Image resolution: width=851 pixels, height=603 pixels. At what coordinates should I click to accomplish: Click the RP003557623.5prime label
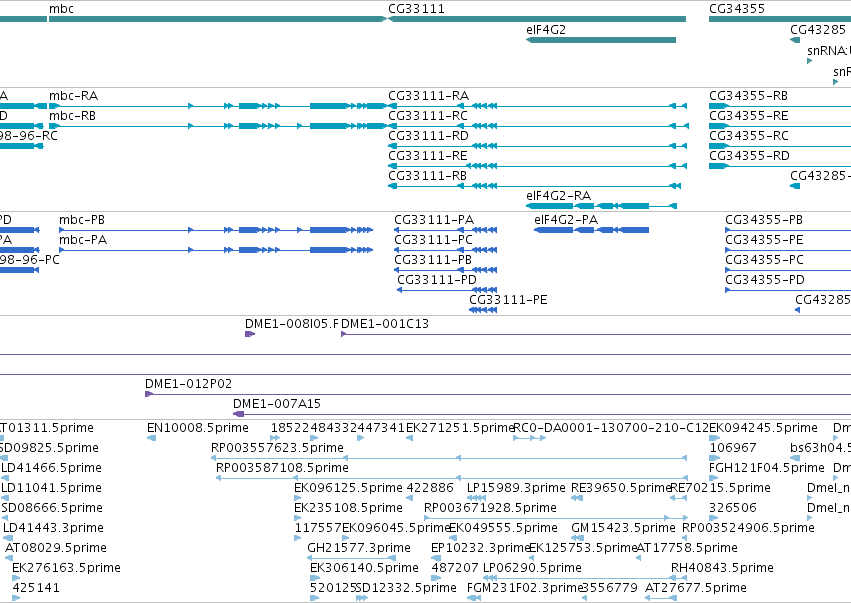pyautogui.click(x=277, y=448)
